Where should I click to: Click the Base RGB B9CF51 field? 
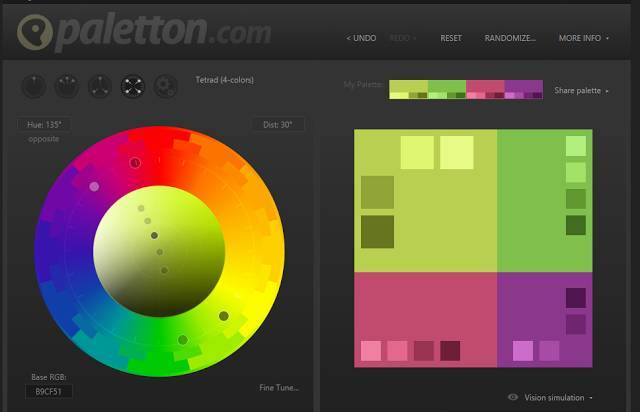pos(49,391)
